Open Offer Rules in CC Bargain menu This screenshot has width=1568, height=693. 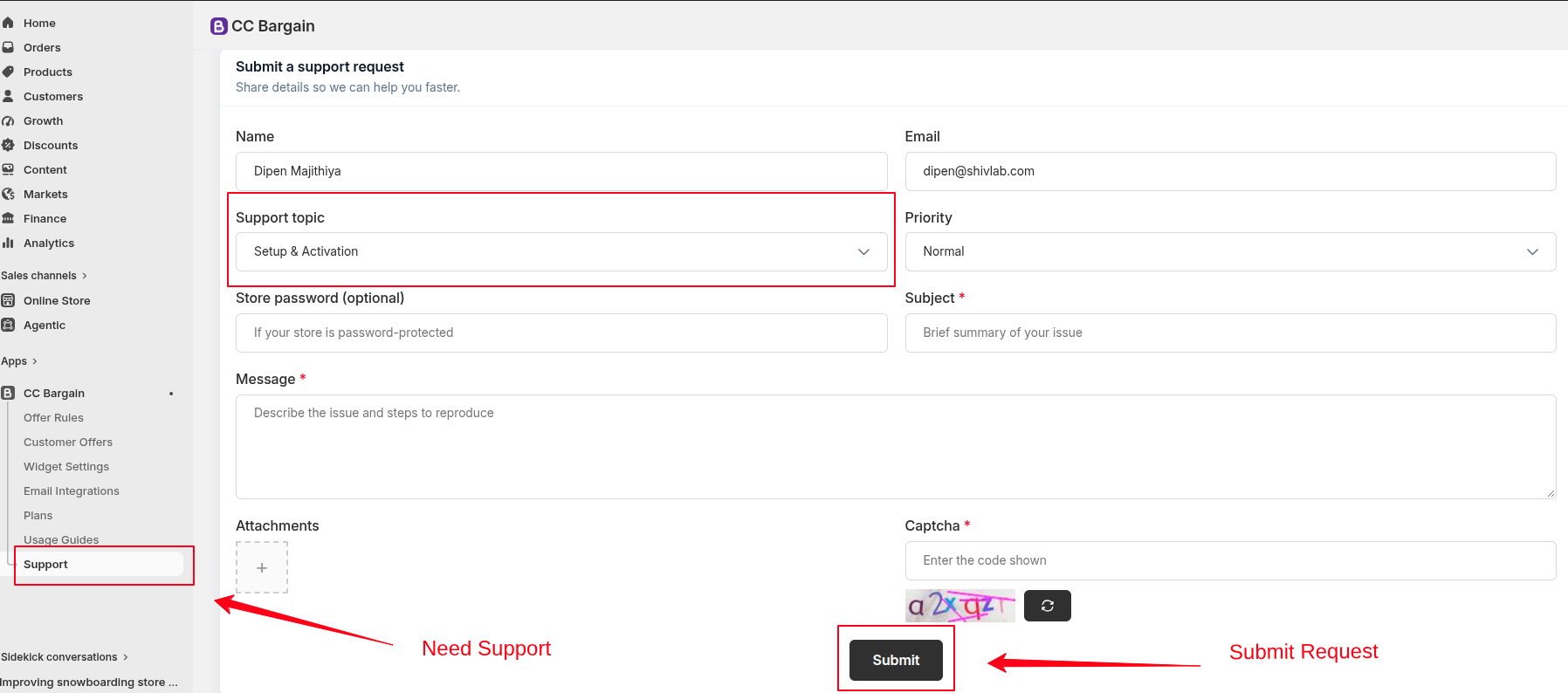coord(53,418)
